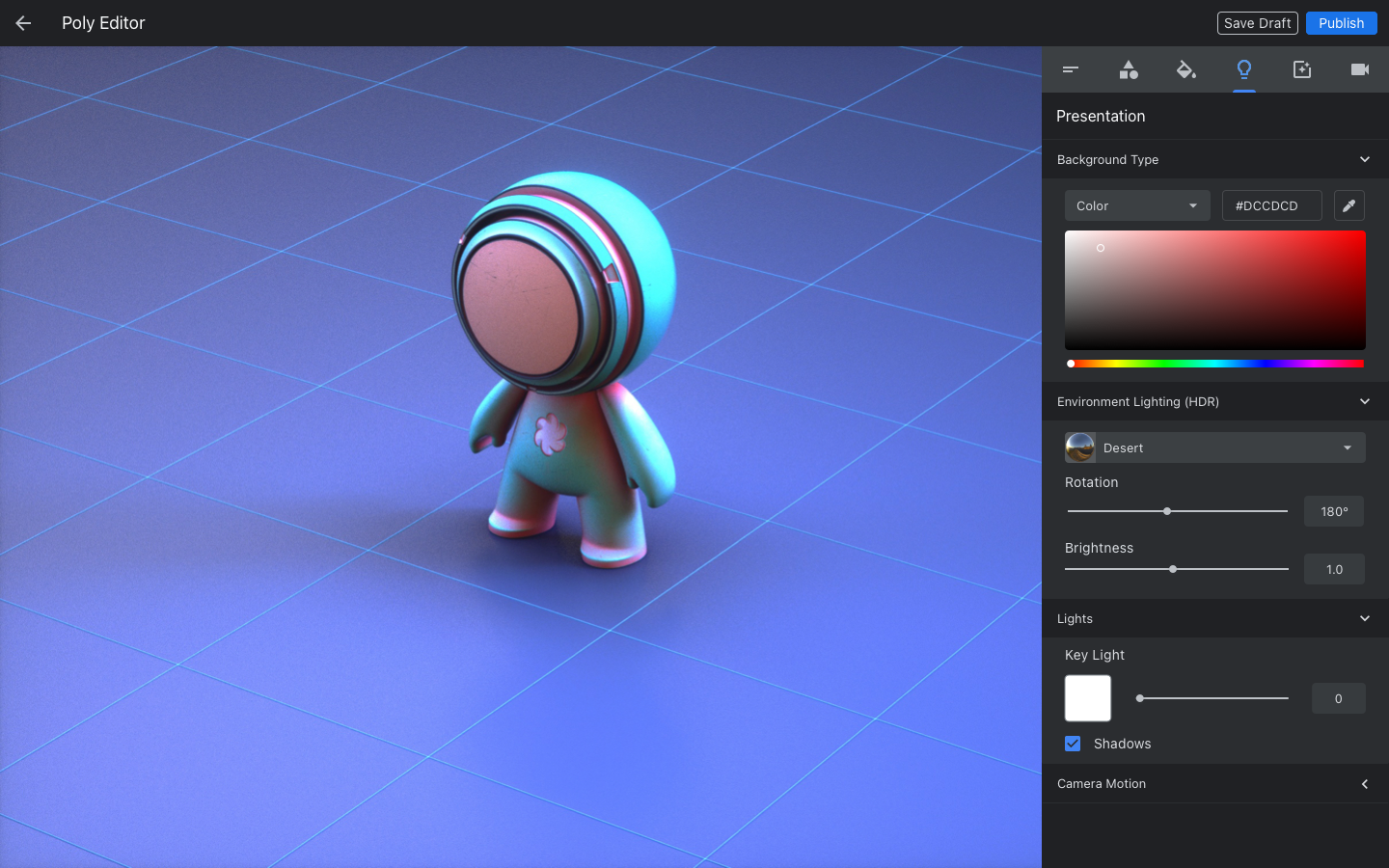The width and height of the screenshot is (1389, 868).
Task: Collapse the Environment Lighting (HDR) section
Action: click(x=1365, y=401)
